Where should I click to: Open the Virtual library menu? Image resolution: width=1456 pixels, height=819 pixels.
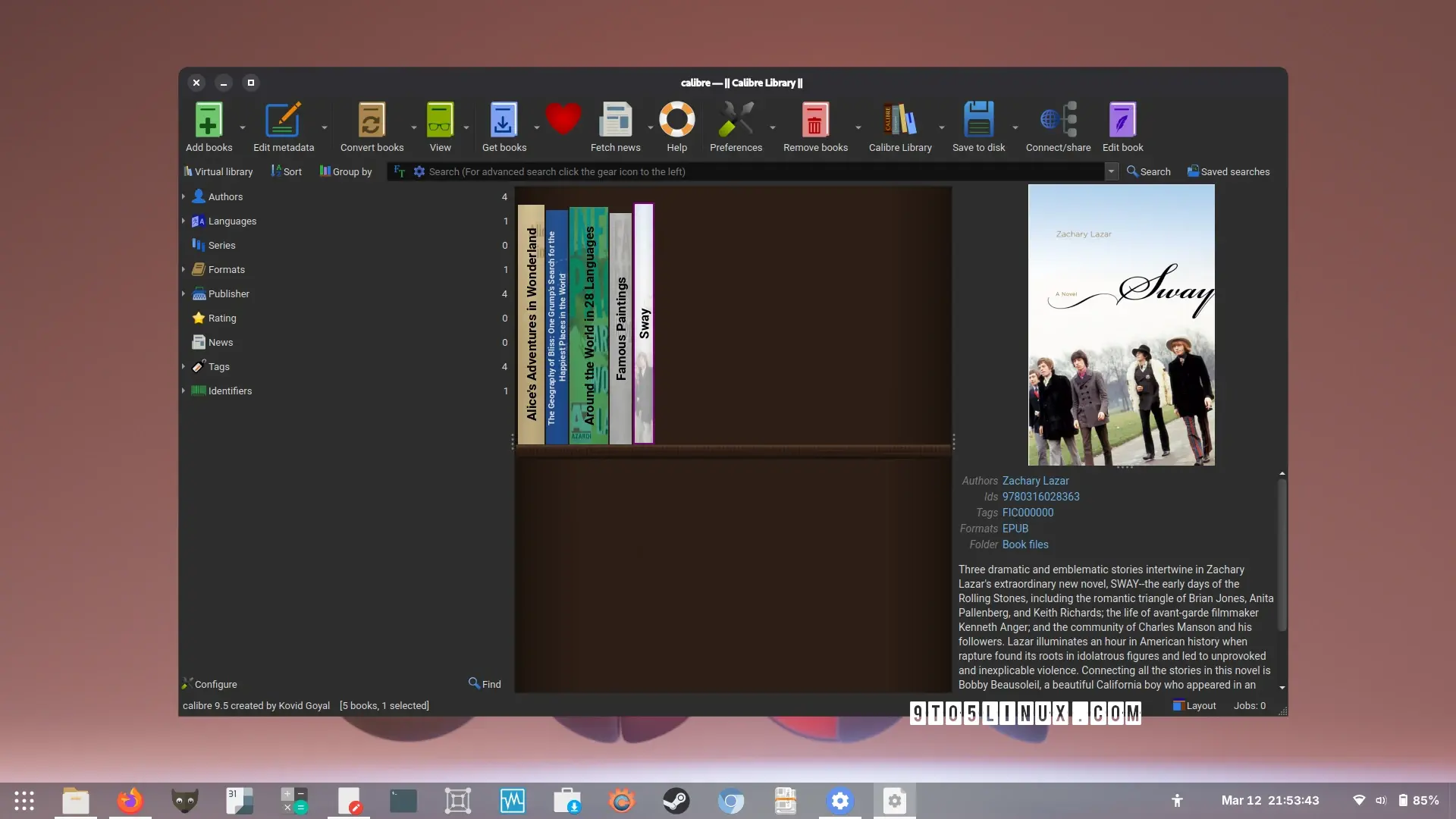218,171
